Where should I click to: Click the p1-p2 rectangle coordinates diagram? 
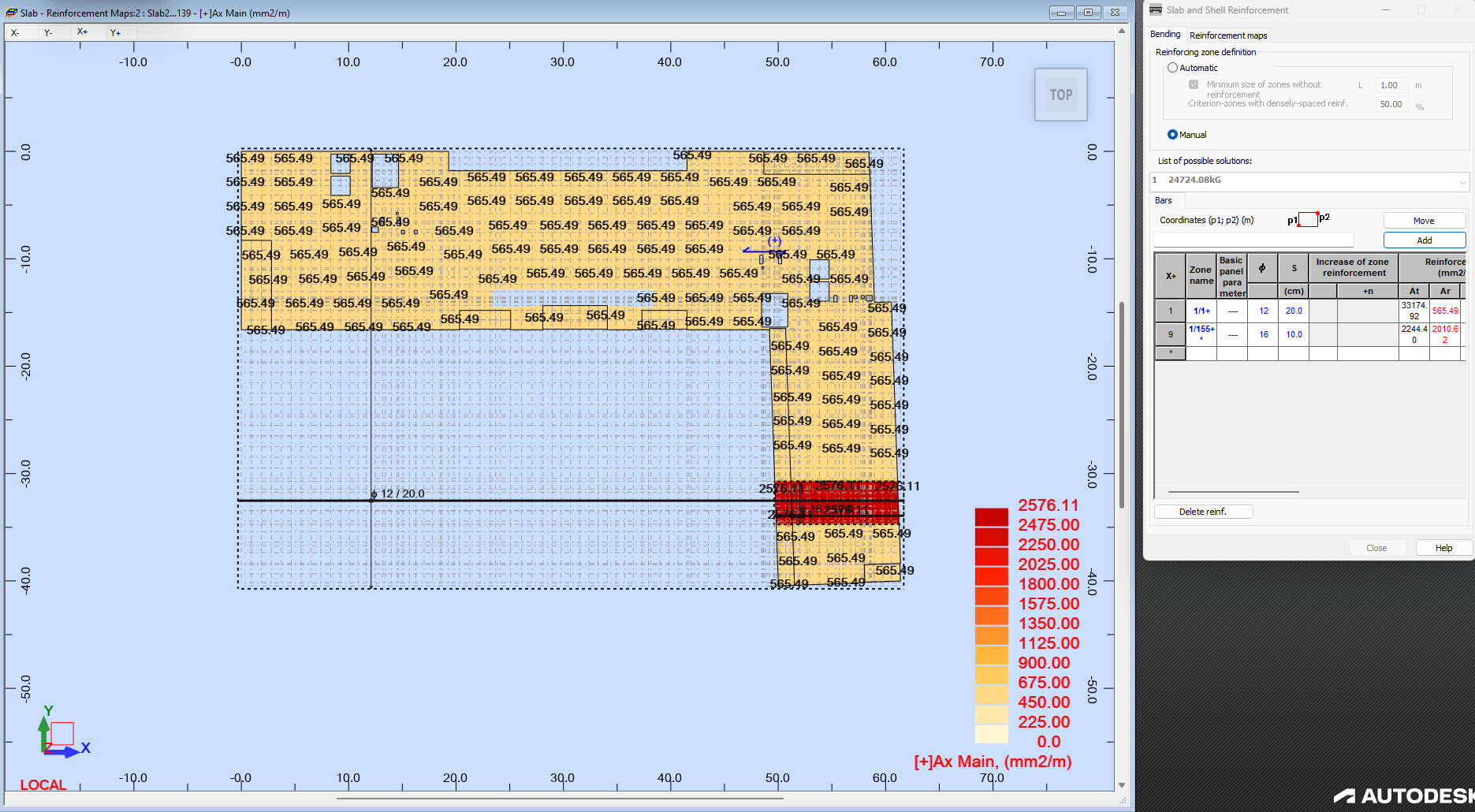1307,221
